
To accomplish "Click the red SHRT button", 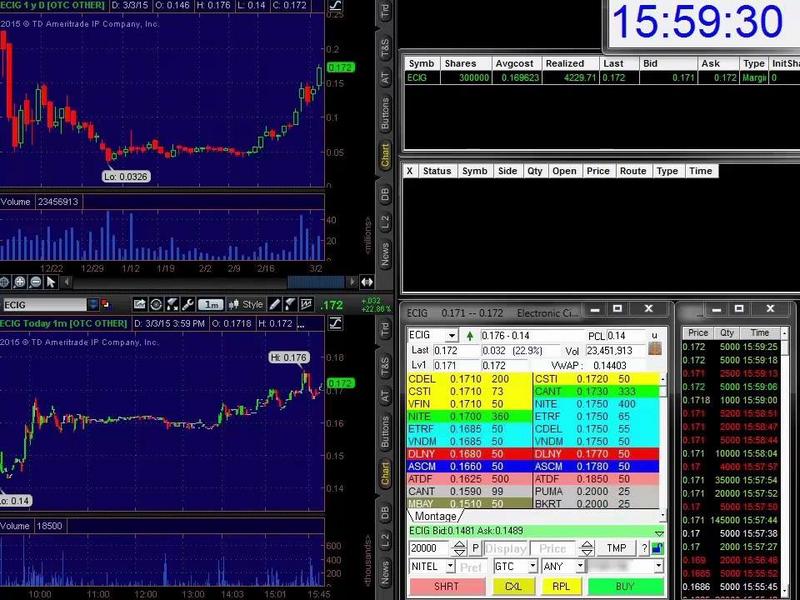I will [x=446, y=586].
